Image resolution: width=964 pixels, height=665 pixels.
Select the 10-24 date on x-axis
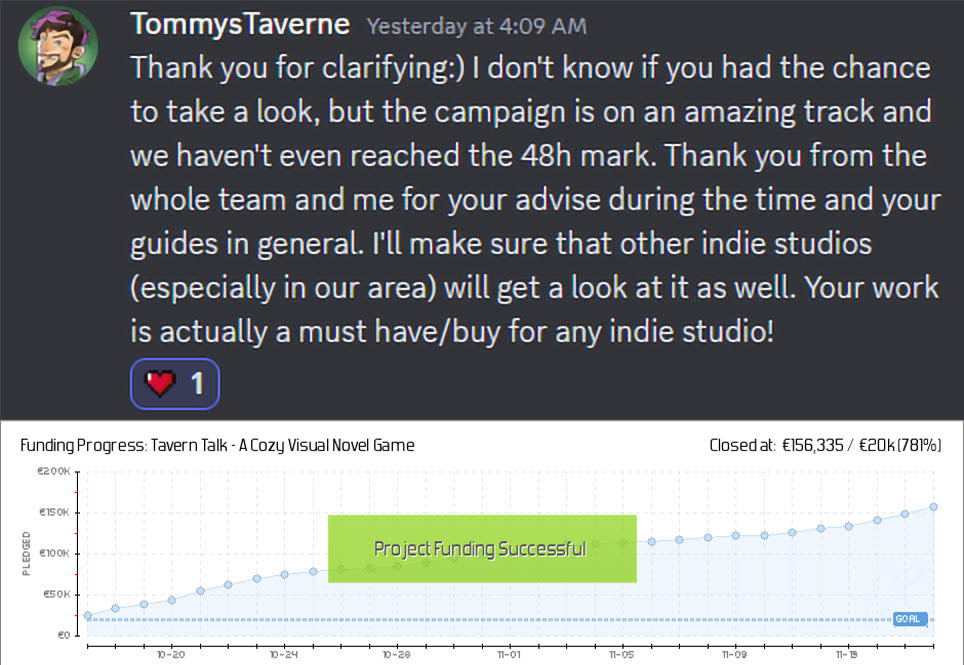pyautogui.click(x=284, y=656)
